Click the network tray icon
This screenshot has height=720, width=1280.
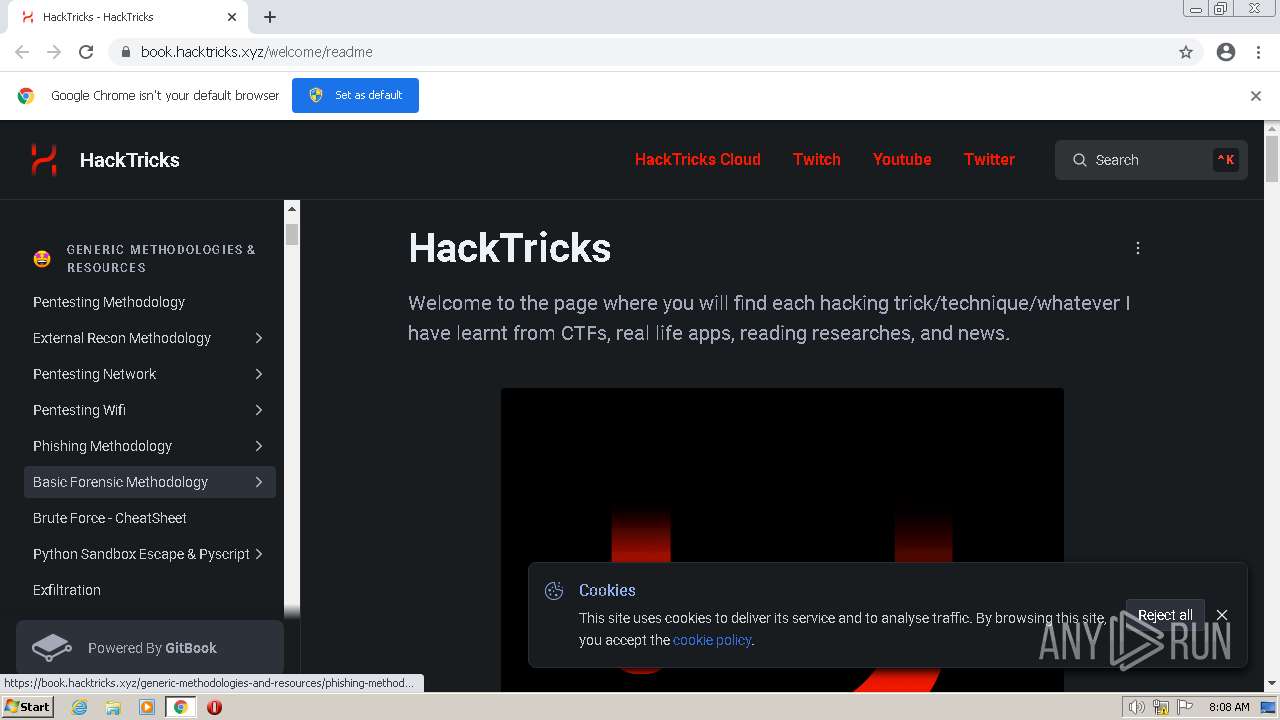1162,707
